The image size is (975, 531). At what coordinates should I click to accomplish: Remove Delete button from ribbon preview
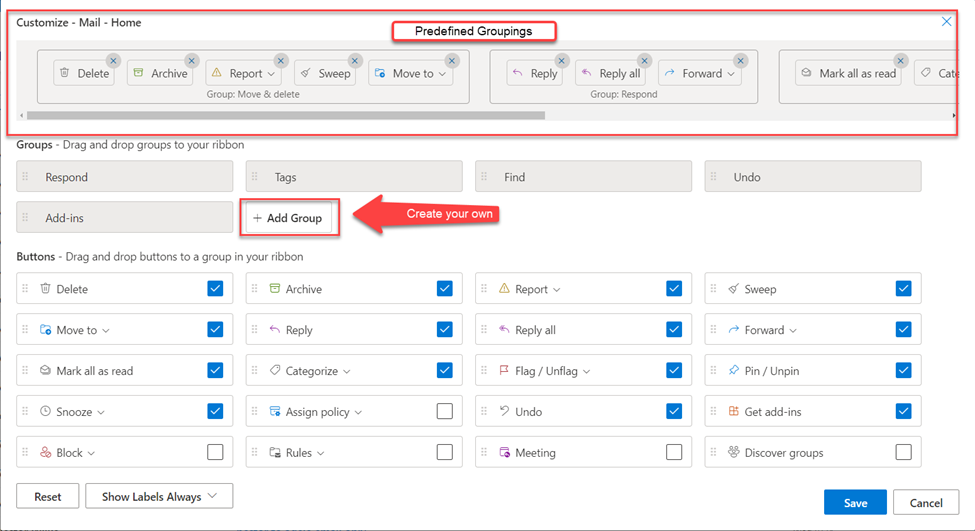(113, 61)
